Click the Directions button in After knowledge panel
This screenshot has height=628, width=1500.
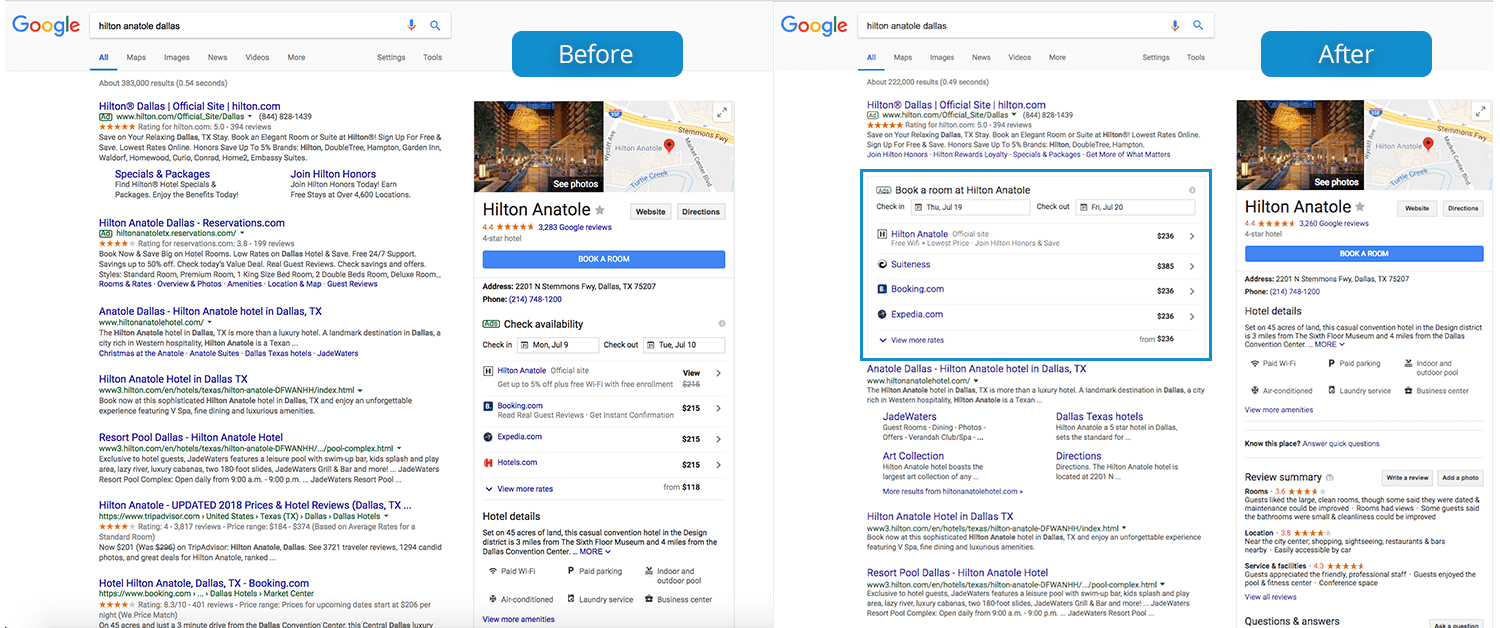click(1463, 209)
